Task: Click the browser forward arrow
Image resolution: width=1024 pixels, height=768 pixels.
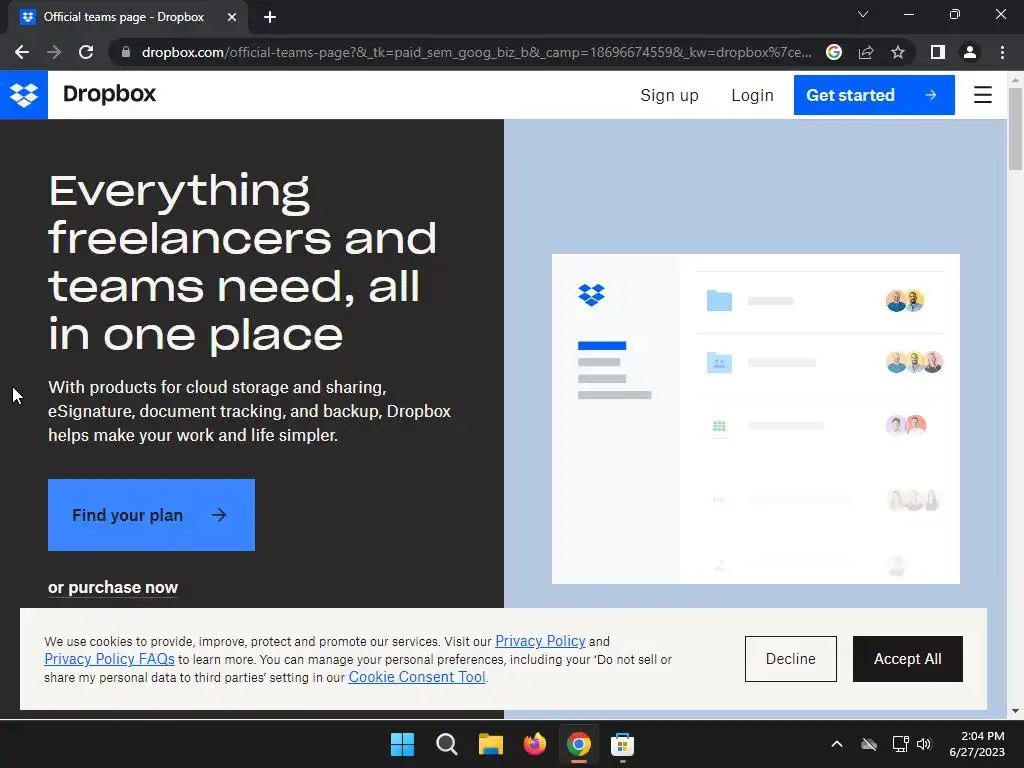Action: (54, 52)
